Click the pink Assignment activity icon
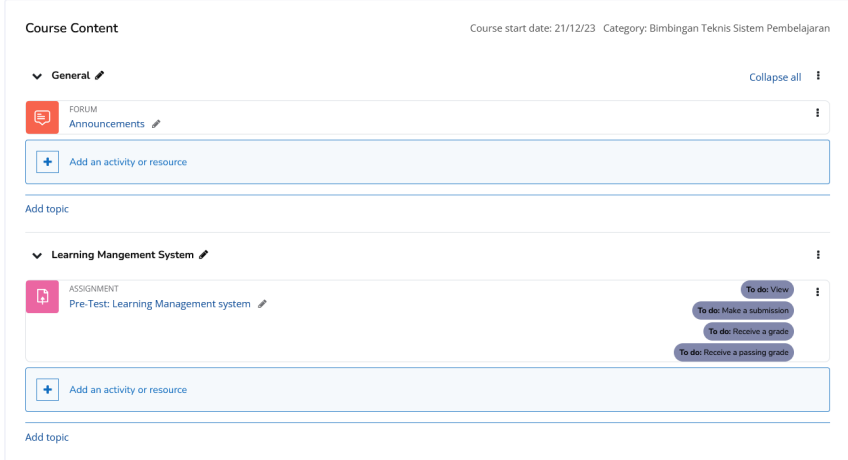This screenshot has width=848, height=460. tap(42, 296)
